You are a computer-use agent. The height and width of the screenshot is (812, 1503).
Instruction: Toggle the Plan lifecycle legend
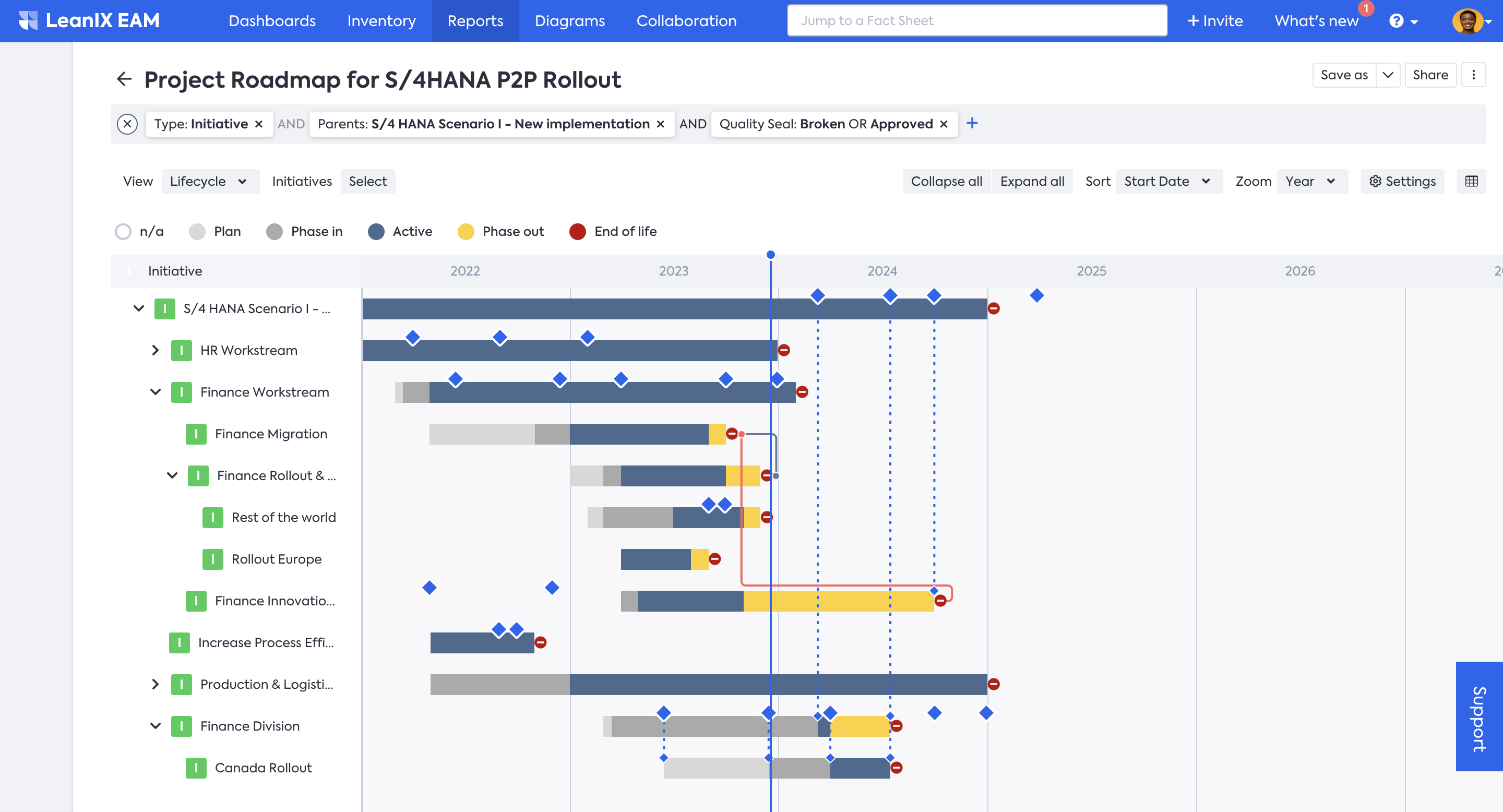(x=214, y=232)
